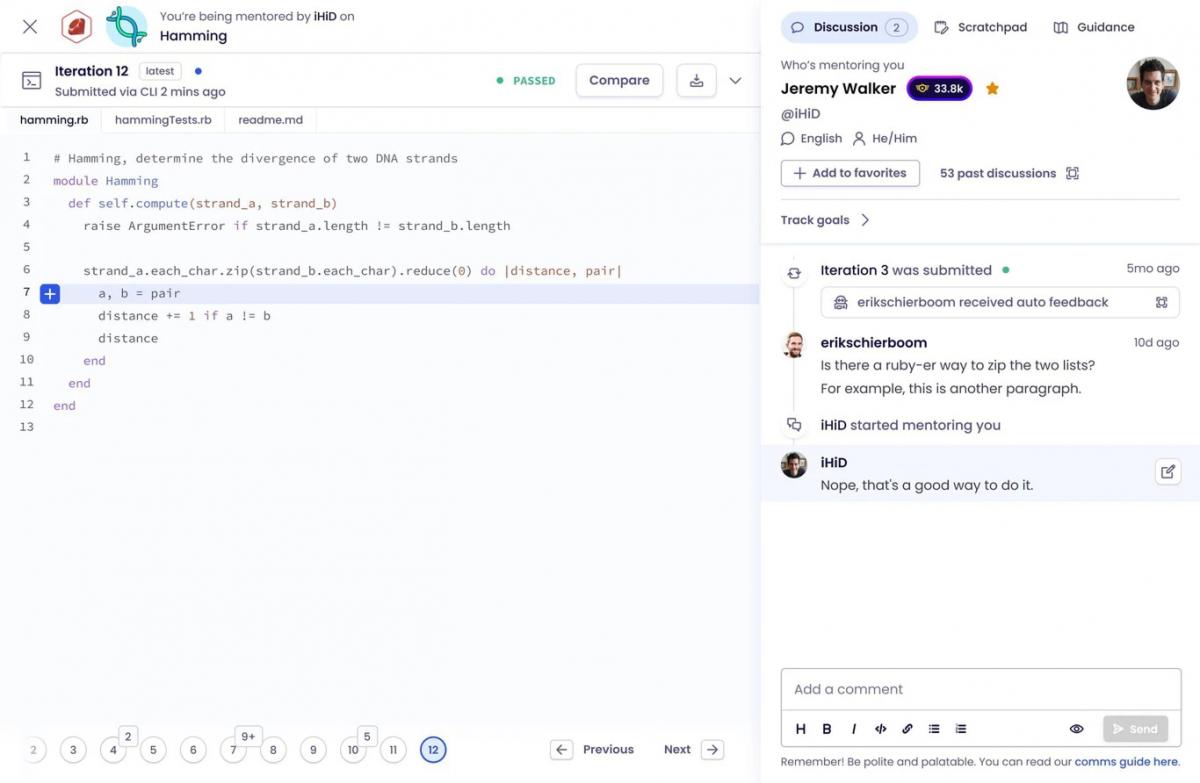Expand the Track goals section

(x=826, y=219)
